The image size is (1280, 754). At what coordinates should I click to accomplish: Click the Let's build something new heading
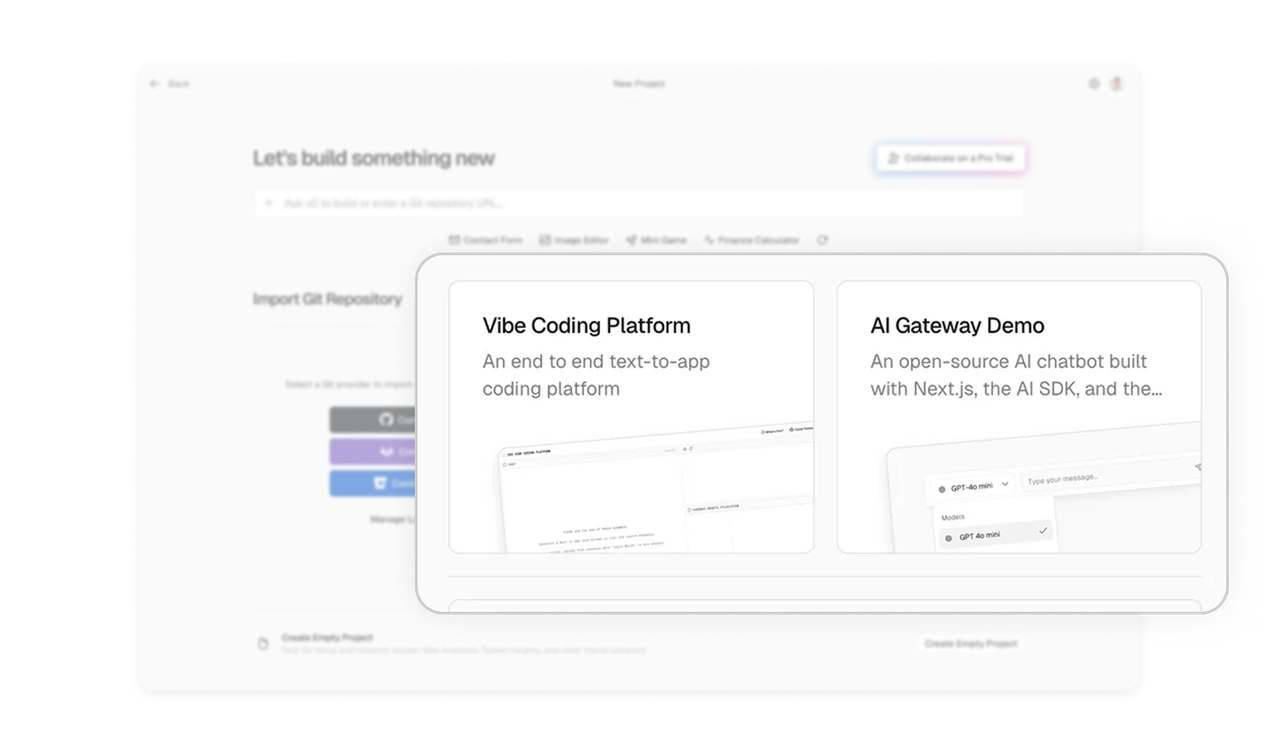pyautogui.click(x=374, y=158)
